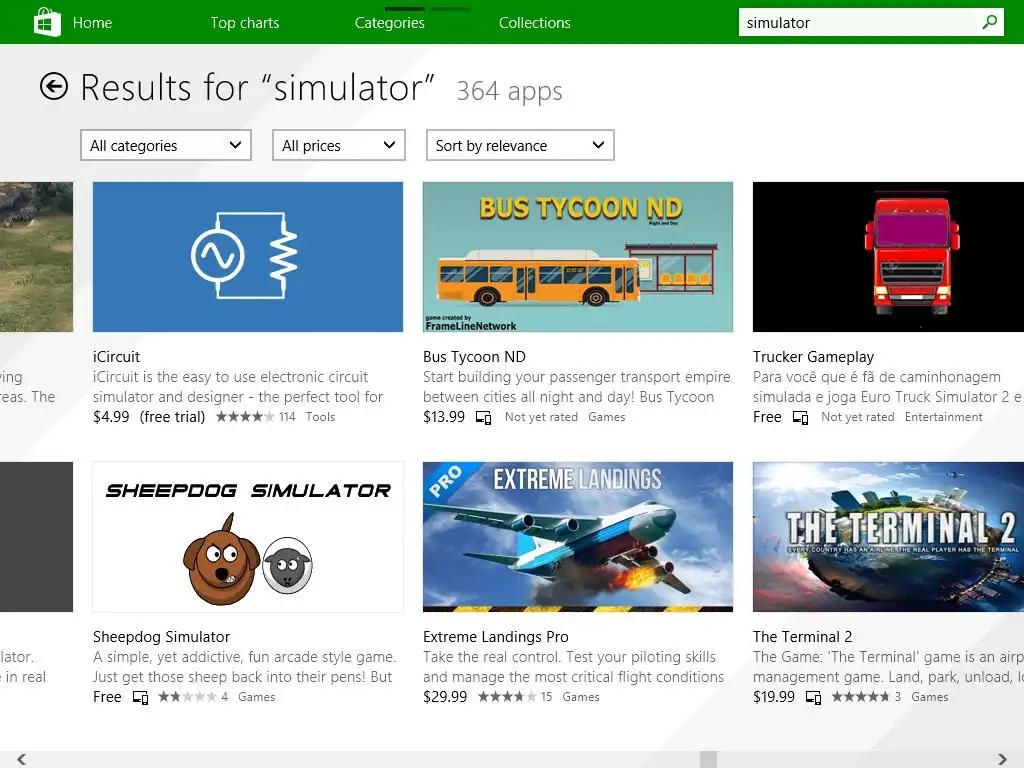Click The Terminal 2's star rating
This screenshot has width=1024, height=768.
tap(861, 697)
